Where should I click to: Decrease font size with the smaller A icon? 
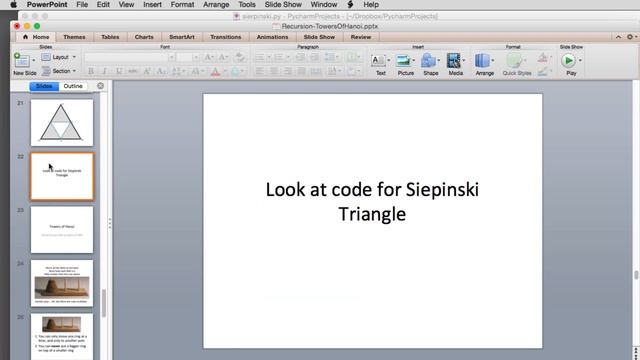[223, 57]
